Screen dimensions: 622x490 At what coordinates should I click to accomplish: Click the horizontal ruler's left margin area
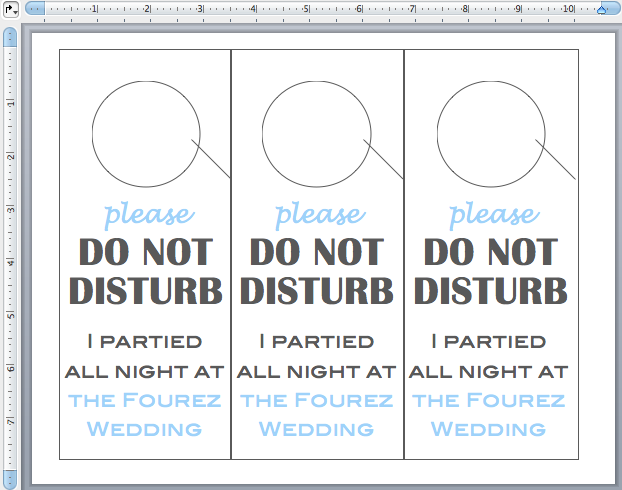(35, 8)
